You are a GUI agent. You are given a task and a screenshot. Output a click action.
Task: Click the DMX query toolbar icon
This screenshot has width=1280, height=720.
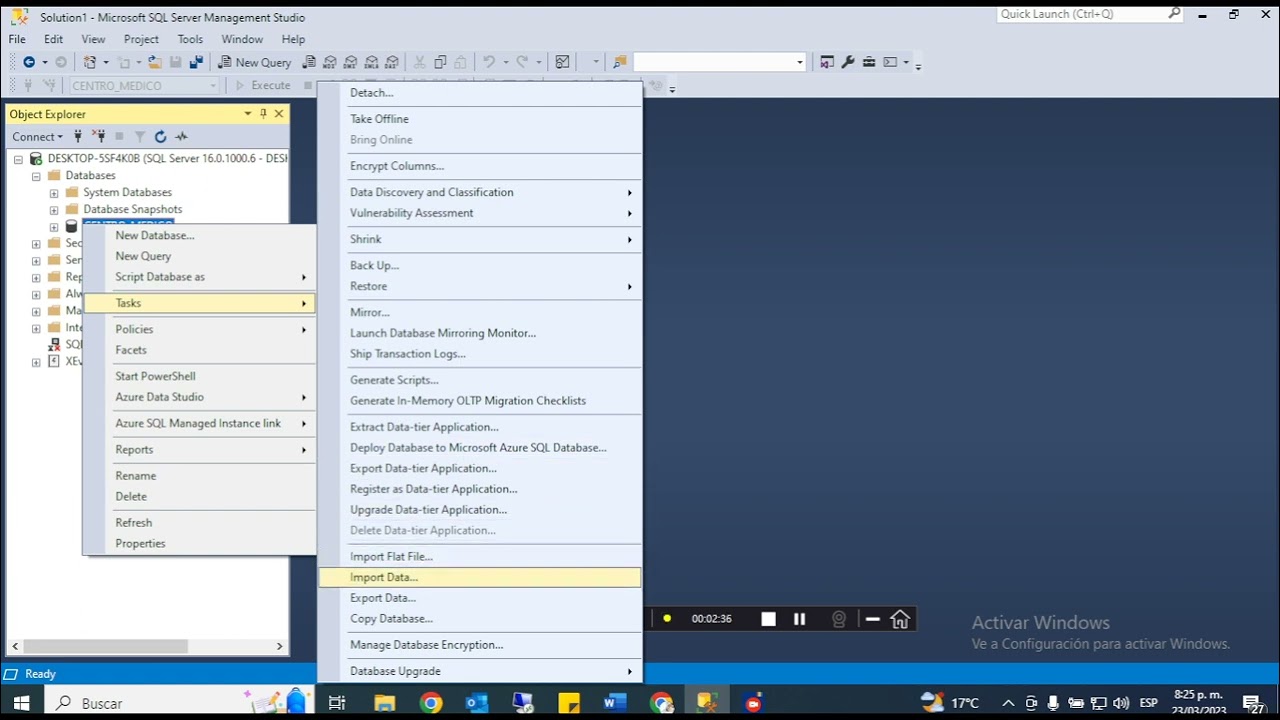coord(351,62)
